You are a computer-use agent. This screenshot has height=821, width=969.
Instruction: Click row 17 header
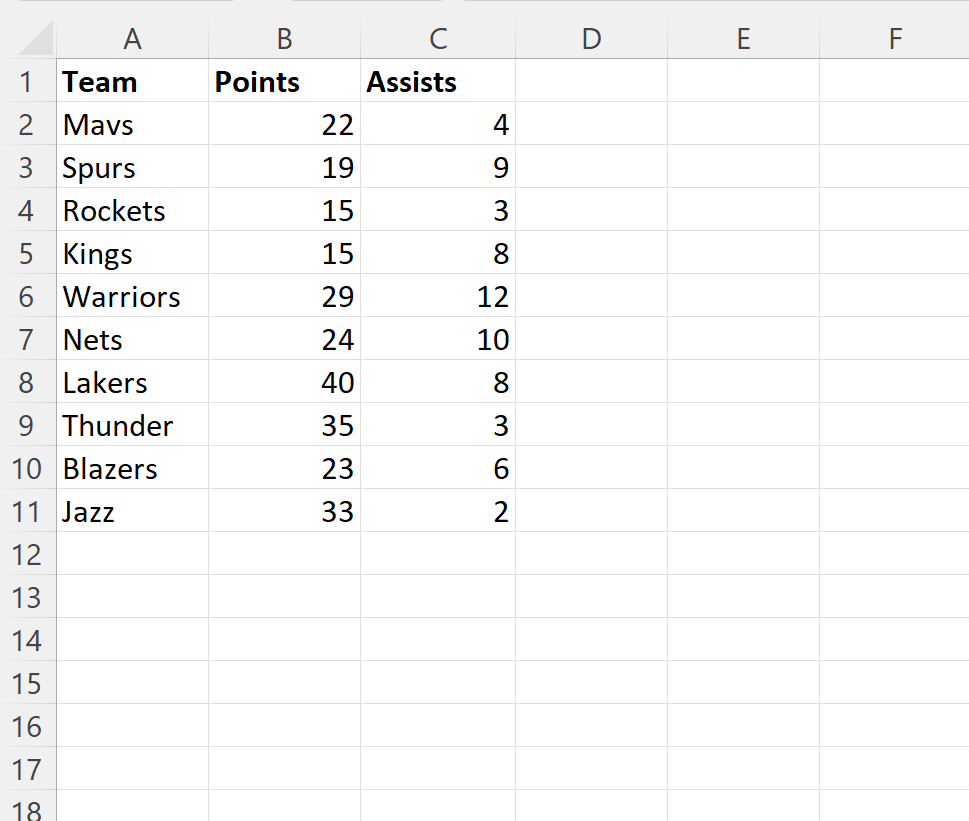[27, 770]
